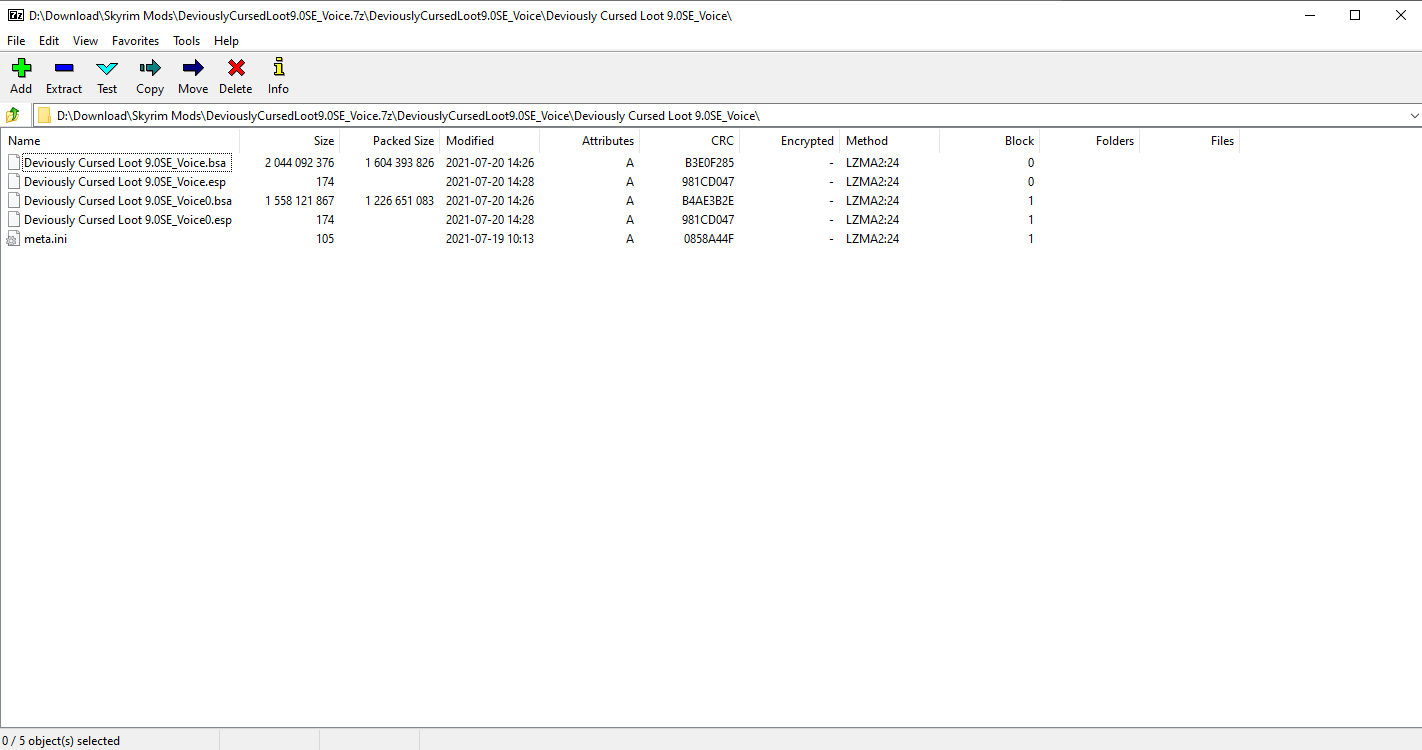Maximize the 7-Zip window
The width and height of the screenshot is (1422, 750).
click(x=1355, y=15)
